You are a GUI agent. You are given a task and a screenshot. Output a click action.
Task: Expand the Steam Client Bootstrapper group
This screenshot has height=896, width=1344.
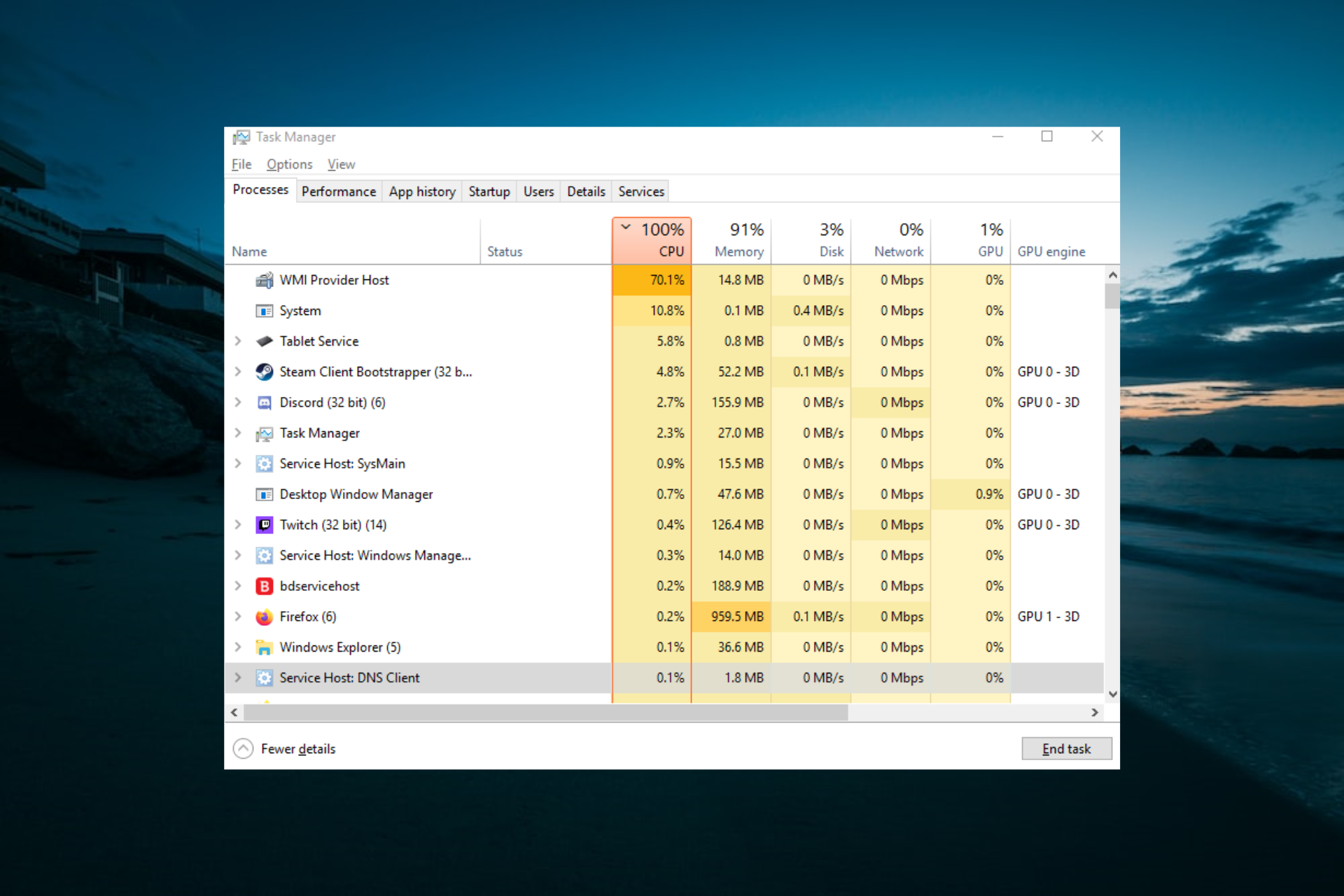238,372
